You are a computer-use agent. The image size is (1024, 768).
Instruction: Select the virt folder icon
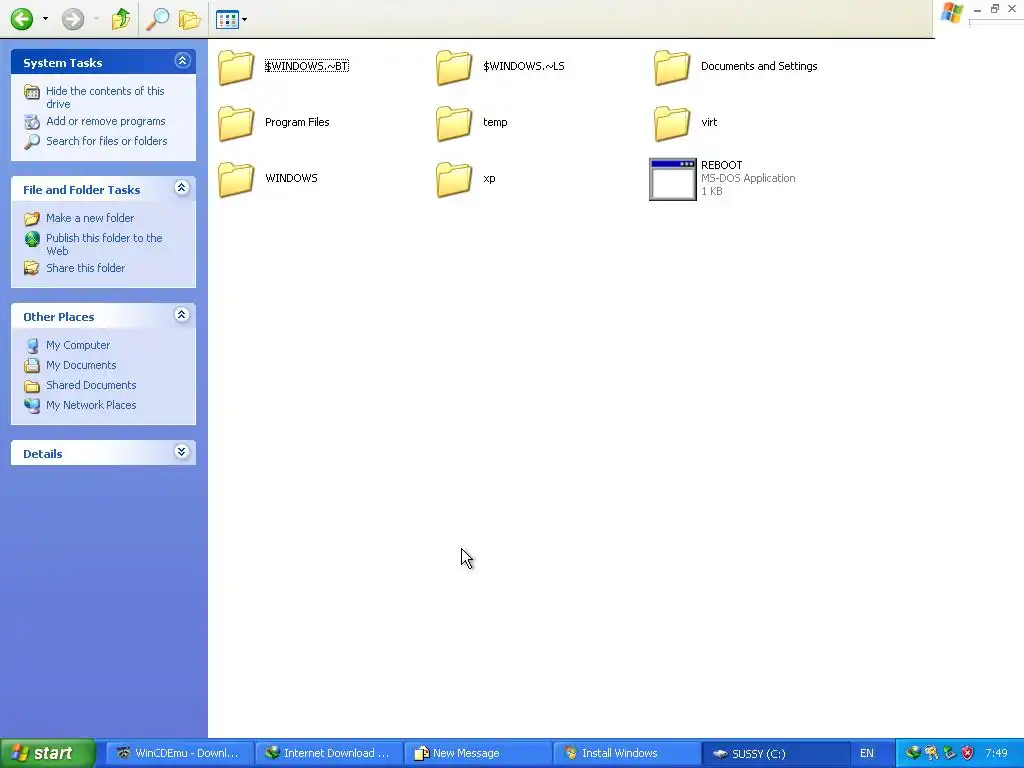(671, 123)
